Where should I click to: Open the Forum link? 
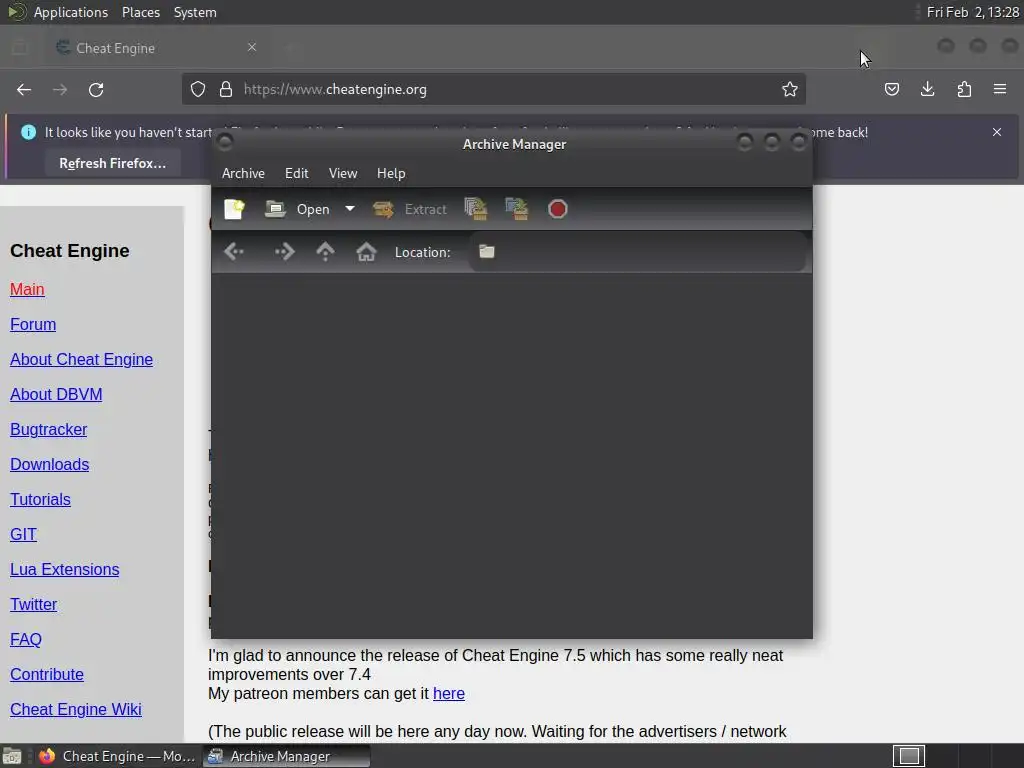[33, 325]
